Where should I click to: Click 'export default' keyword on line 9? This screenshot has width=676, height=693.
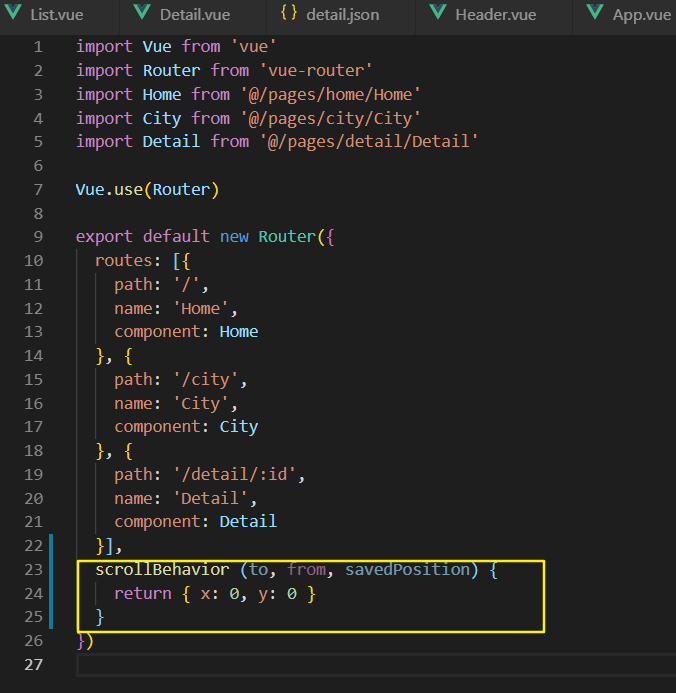click(x=142, y=237)
